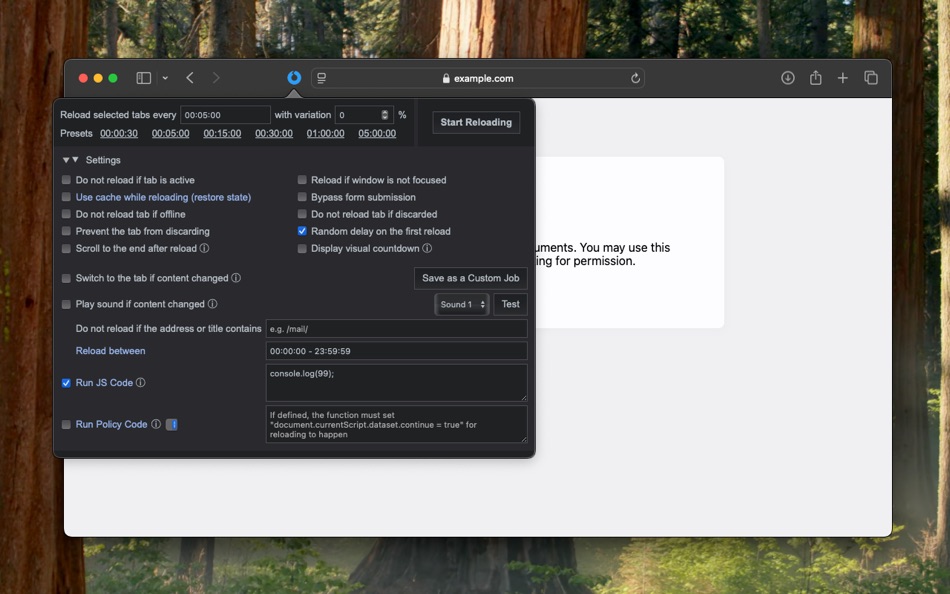The height and width of the screenshot is (594, 950).
Task: Uncheck Run JS Code
Action: (x=66, y=383)
